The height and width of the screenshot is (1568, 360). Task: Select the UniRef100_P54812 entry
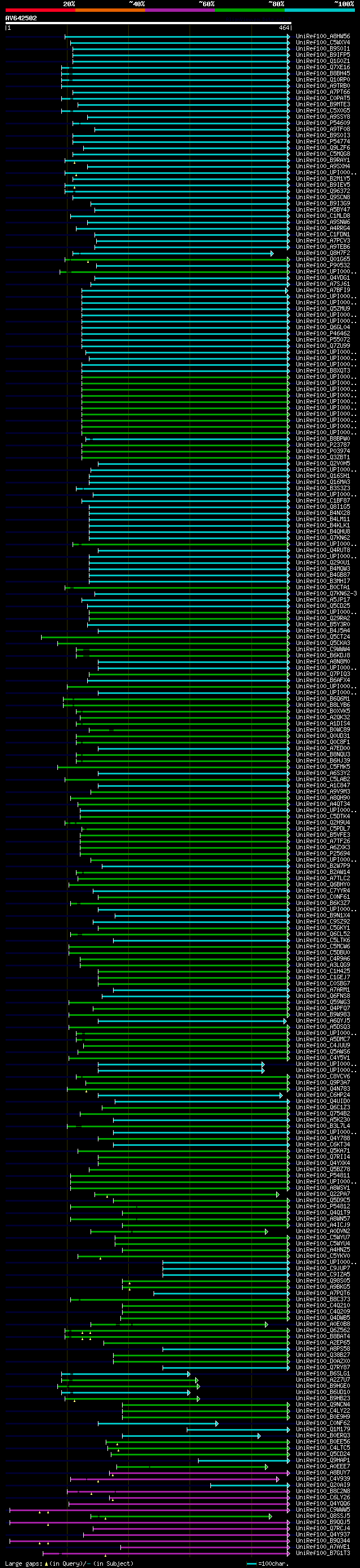(x=323, y=1207)
